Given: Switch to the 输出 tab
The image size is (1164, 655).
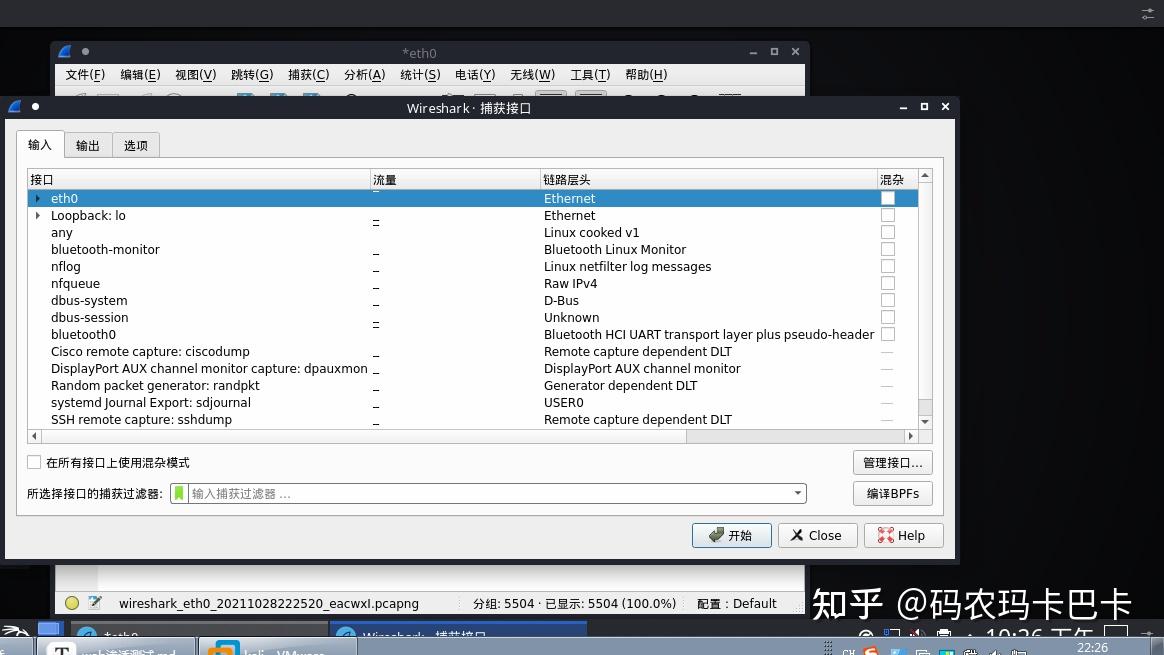Looking at the screenshot, I should [88, 146].
